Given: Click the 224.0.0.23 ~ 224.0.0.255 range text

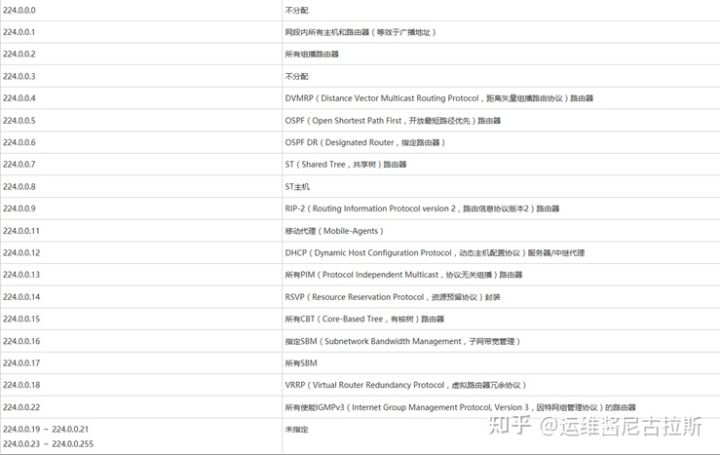Looking at the screenshot, I should [x=48, y=443].
